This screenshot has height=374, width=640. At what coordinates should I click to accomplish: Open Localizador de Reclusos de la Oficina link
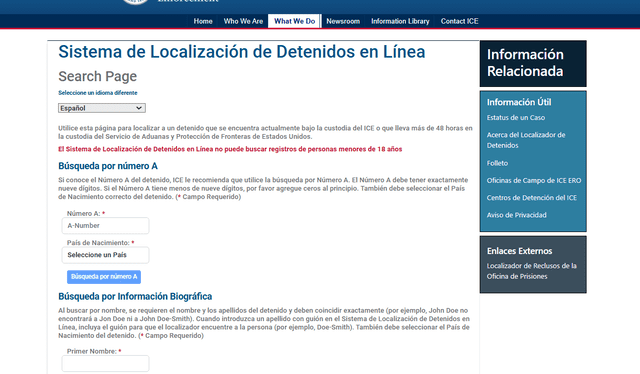531,271
